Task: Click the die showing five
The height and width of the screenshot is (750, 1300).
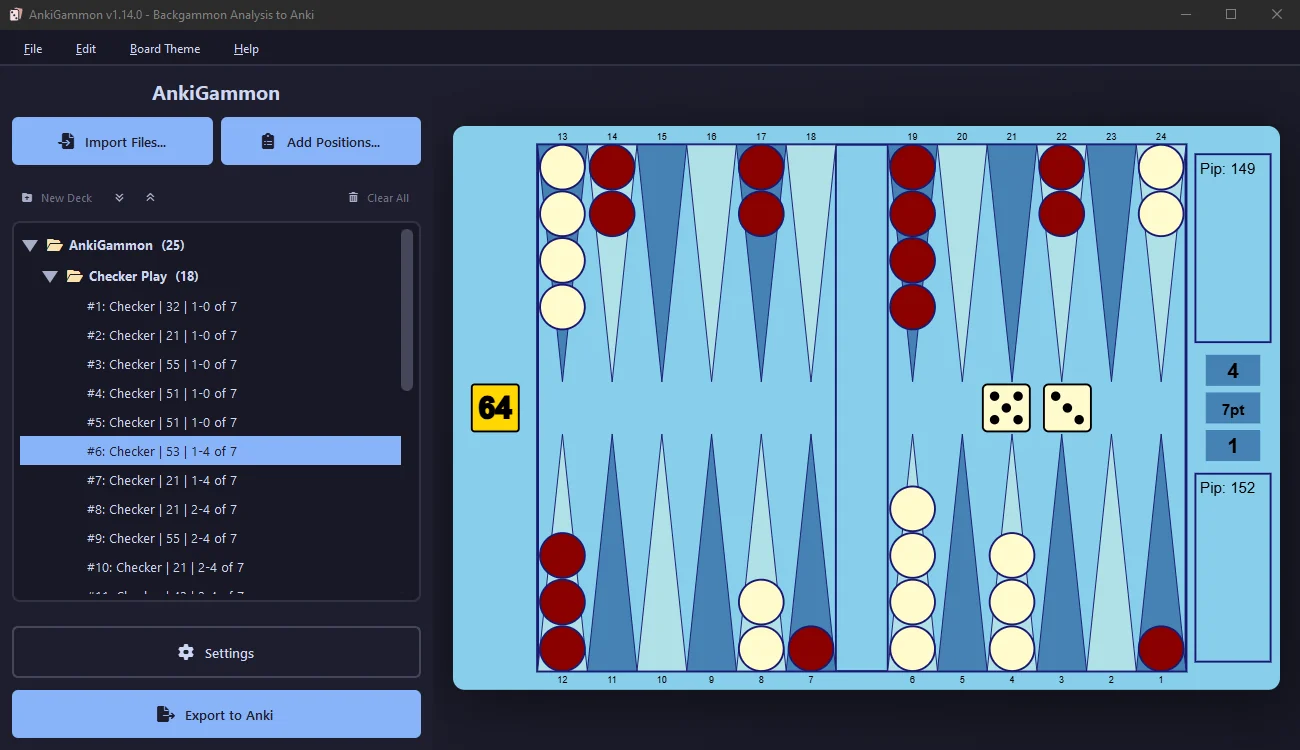Action: click(1006, 408)
